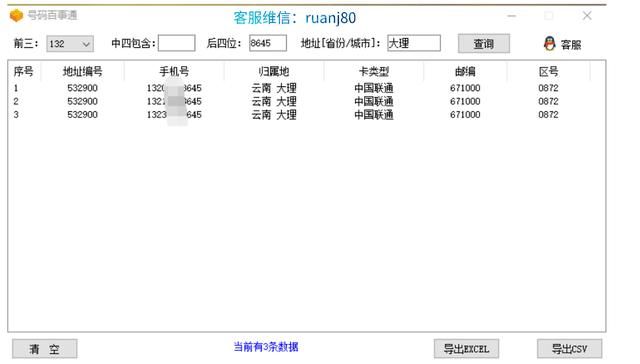
Task: Click area code 0872 in row 1
Action: [x=548, y=88]
